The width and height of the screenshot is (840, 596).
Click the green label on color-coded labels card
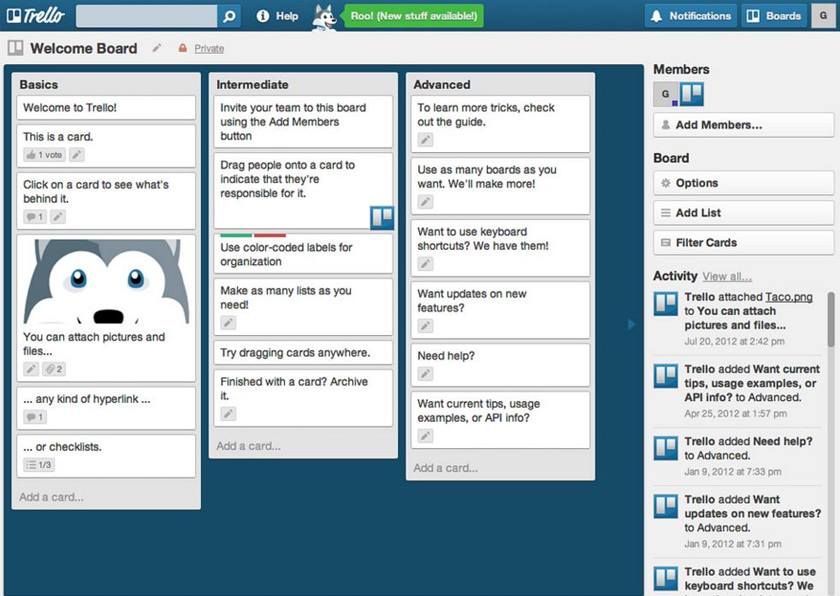pyautogui.click(x=236, y=235)
